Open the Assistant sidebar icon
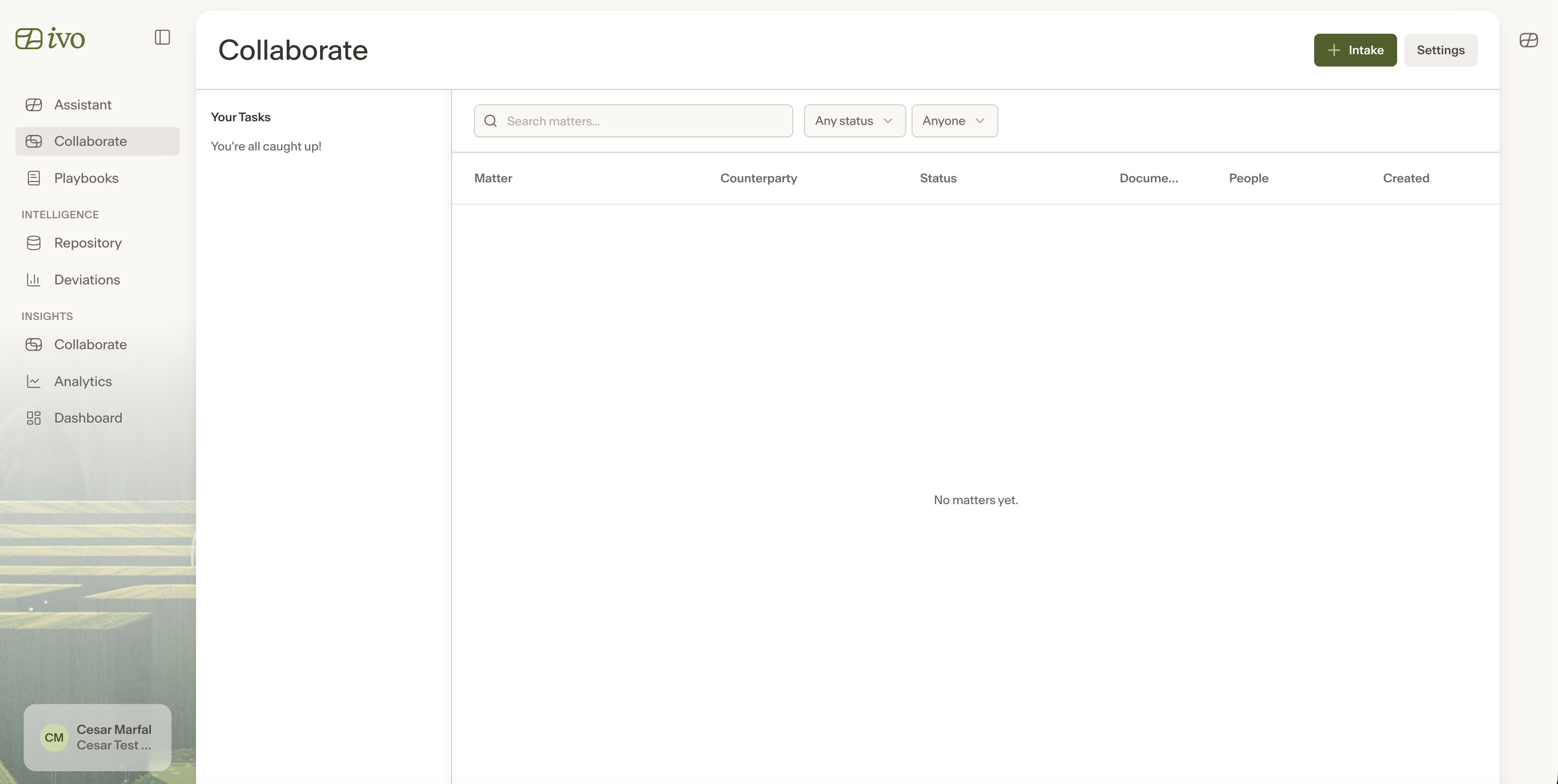Screen dimensions: 1558x784 pos(34,105)
